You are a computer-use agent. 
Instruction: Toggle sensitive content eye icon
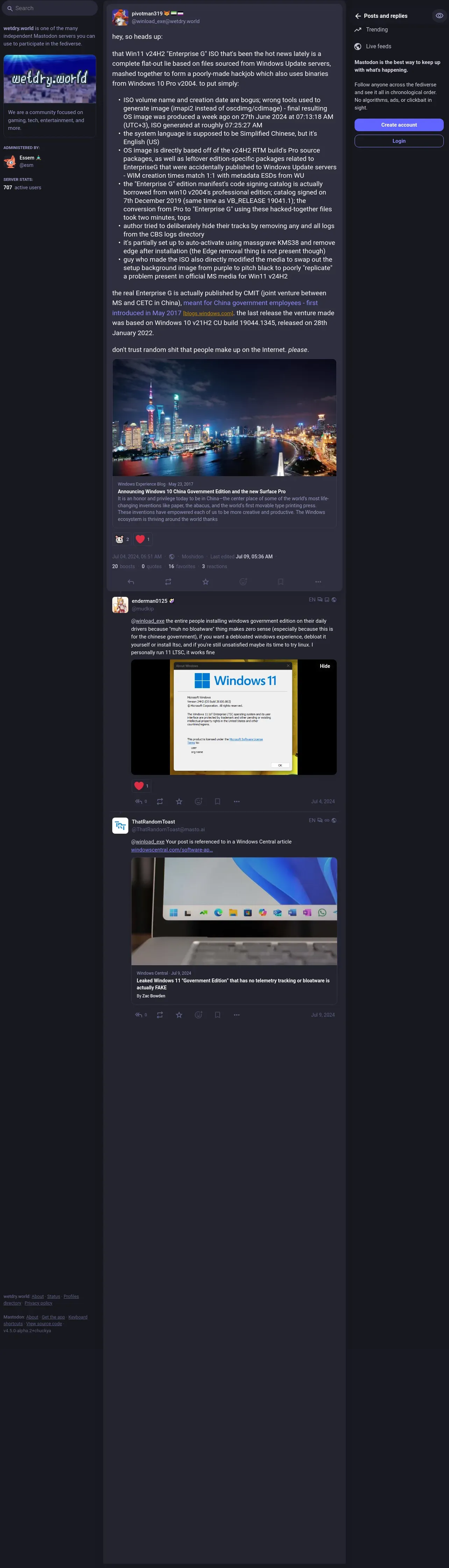(439, 16)
